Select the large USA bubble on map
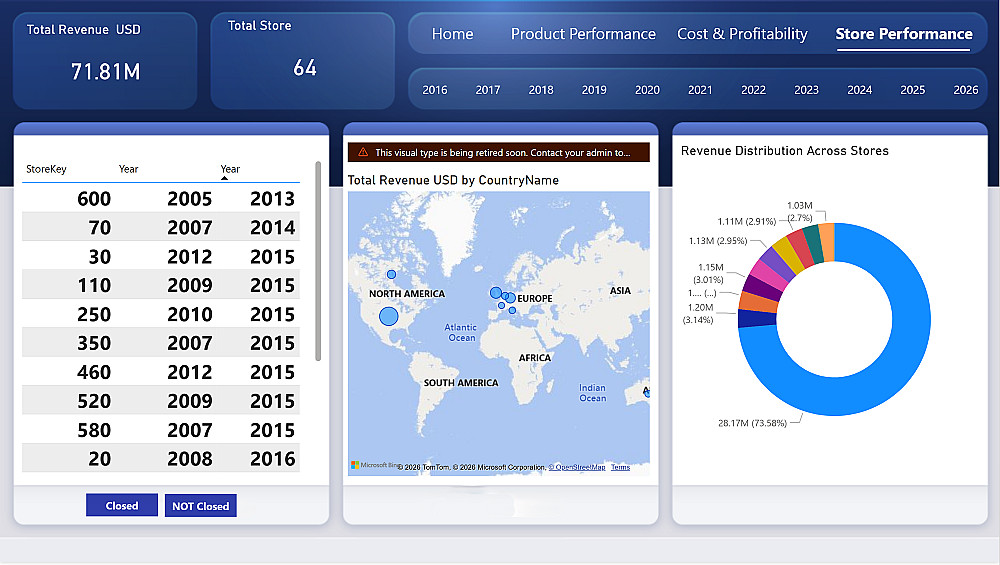This screenshot has width=1000, height=565. click(388, 316)
